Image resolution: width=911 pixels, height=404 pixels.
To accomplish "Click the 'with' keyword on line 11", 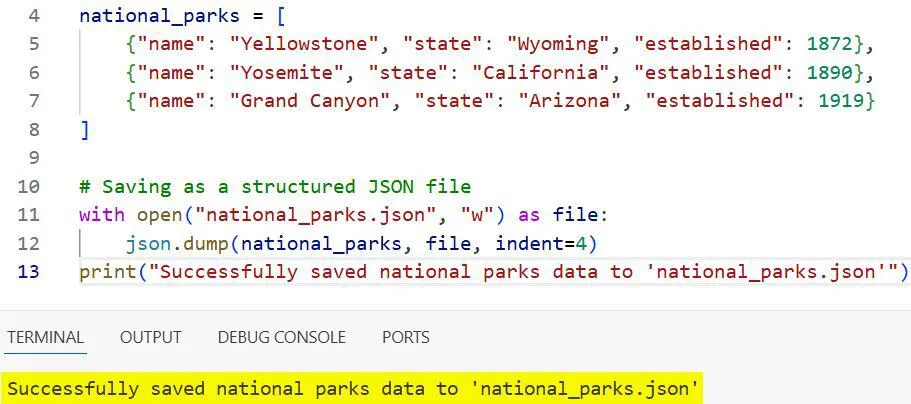I will pos(101,214).
